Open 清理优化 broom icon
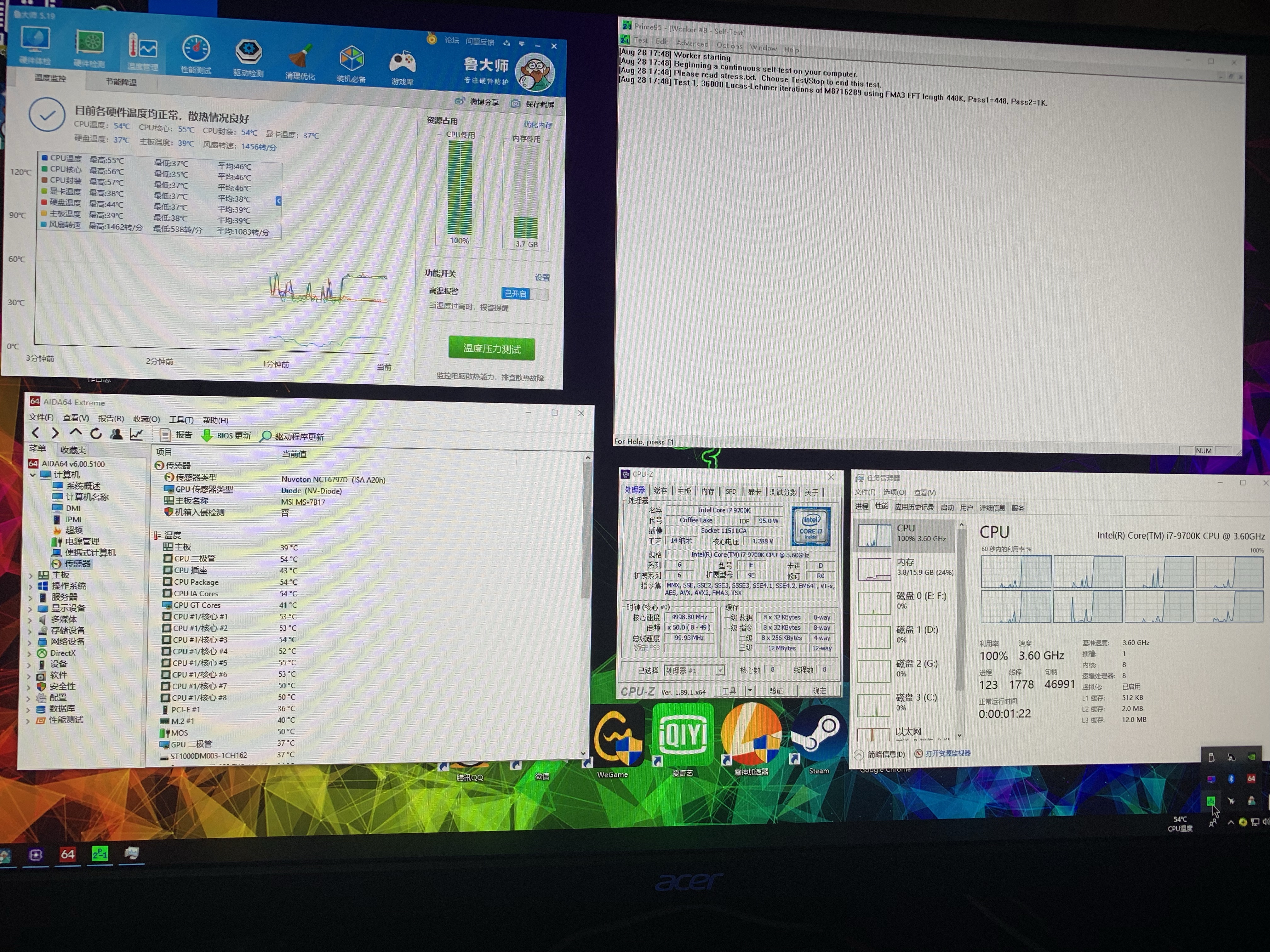The height and width of the screenshot is (952, 1270). click(300, 56)
